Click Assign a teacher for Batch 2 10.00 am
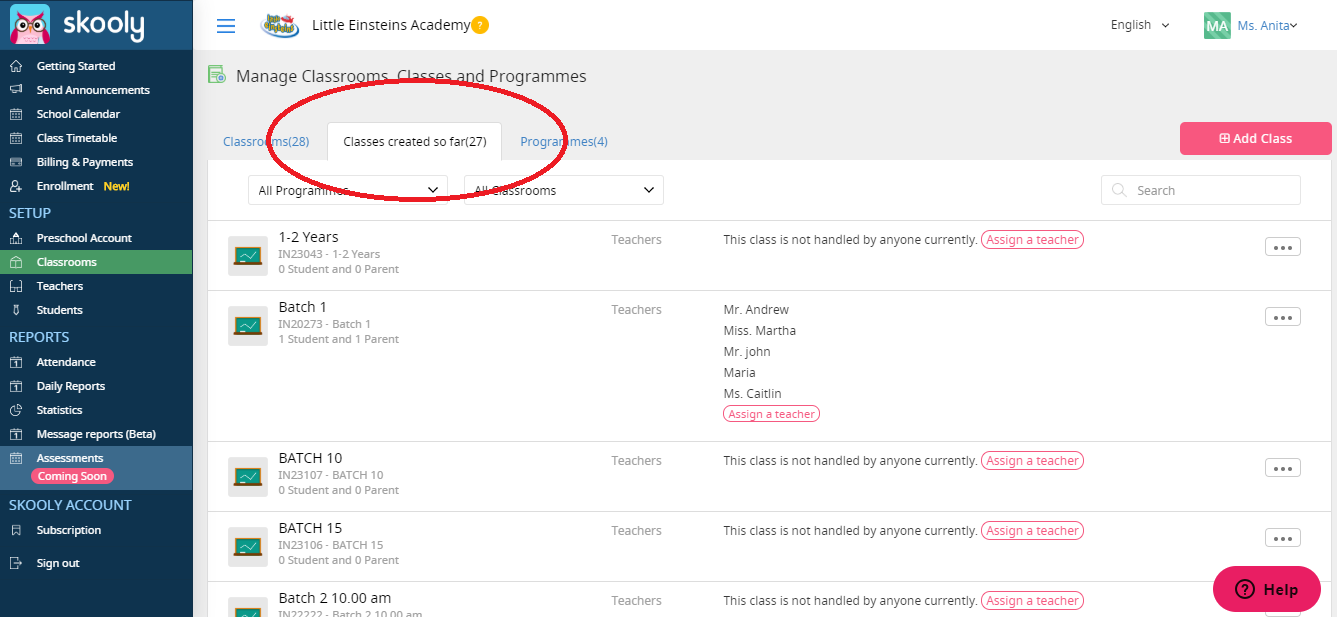 (x=1033, y=601)
